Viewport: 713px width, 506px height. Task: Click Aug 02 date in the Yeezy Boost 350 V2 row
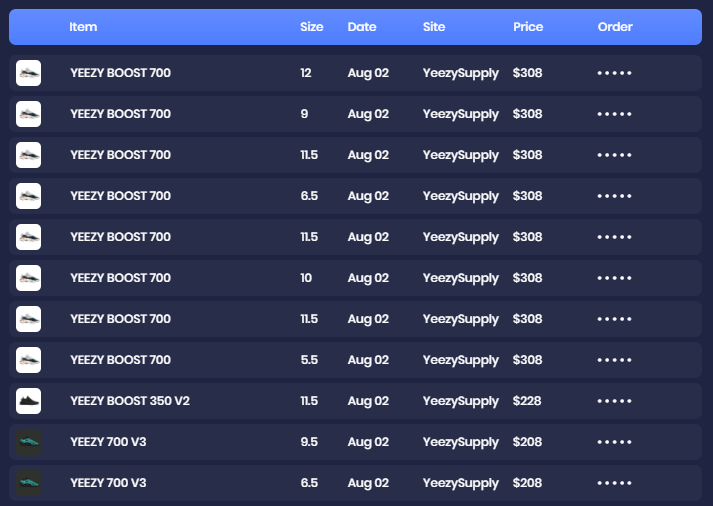(368, 401)
